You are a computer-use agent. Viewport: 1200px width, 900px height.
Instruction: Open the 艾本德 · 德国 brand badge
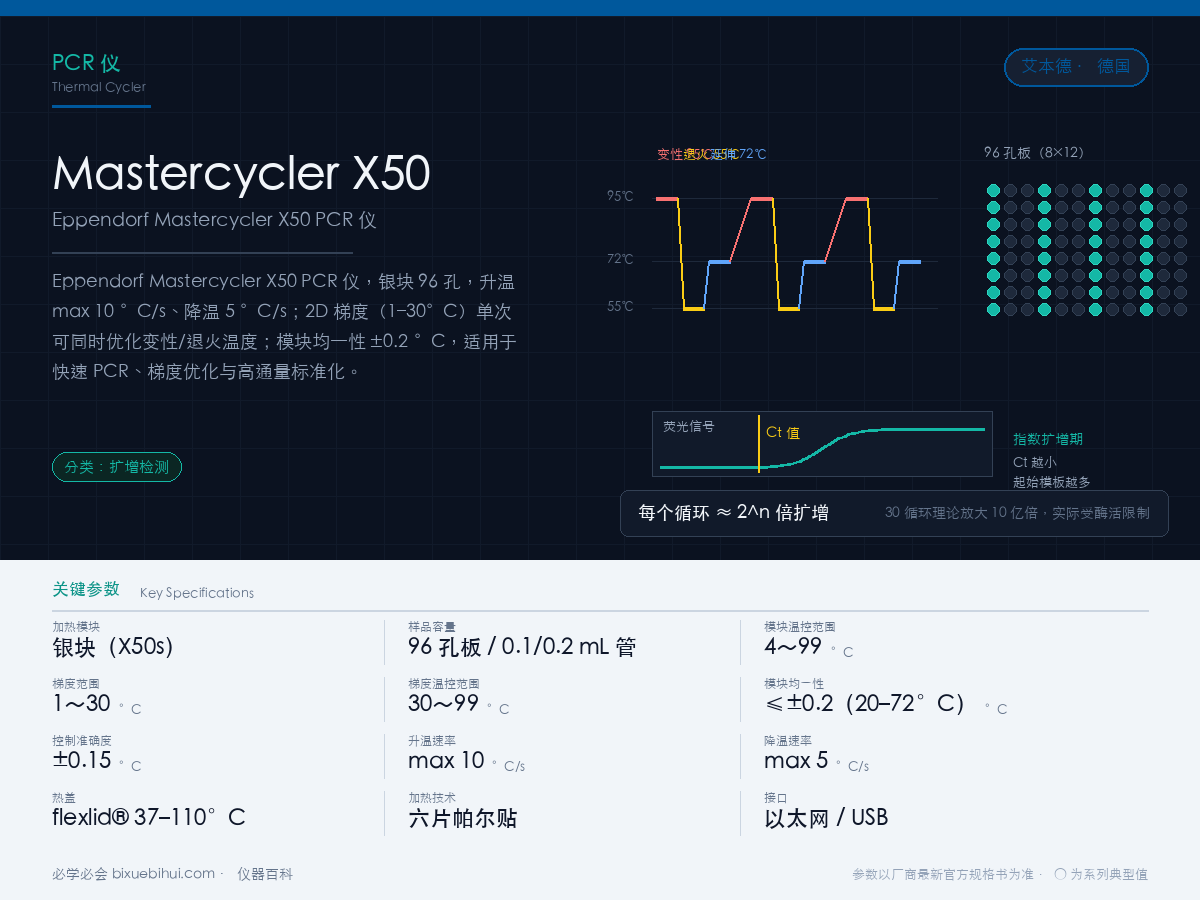pos(1076,67)
